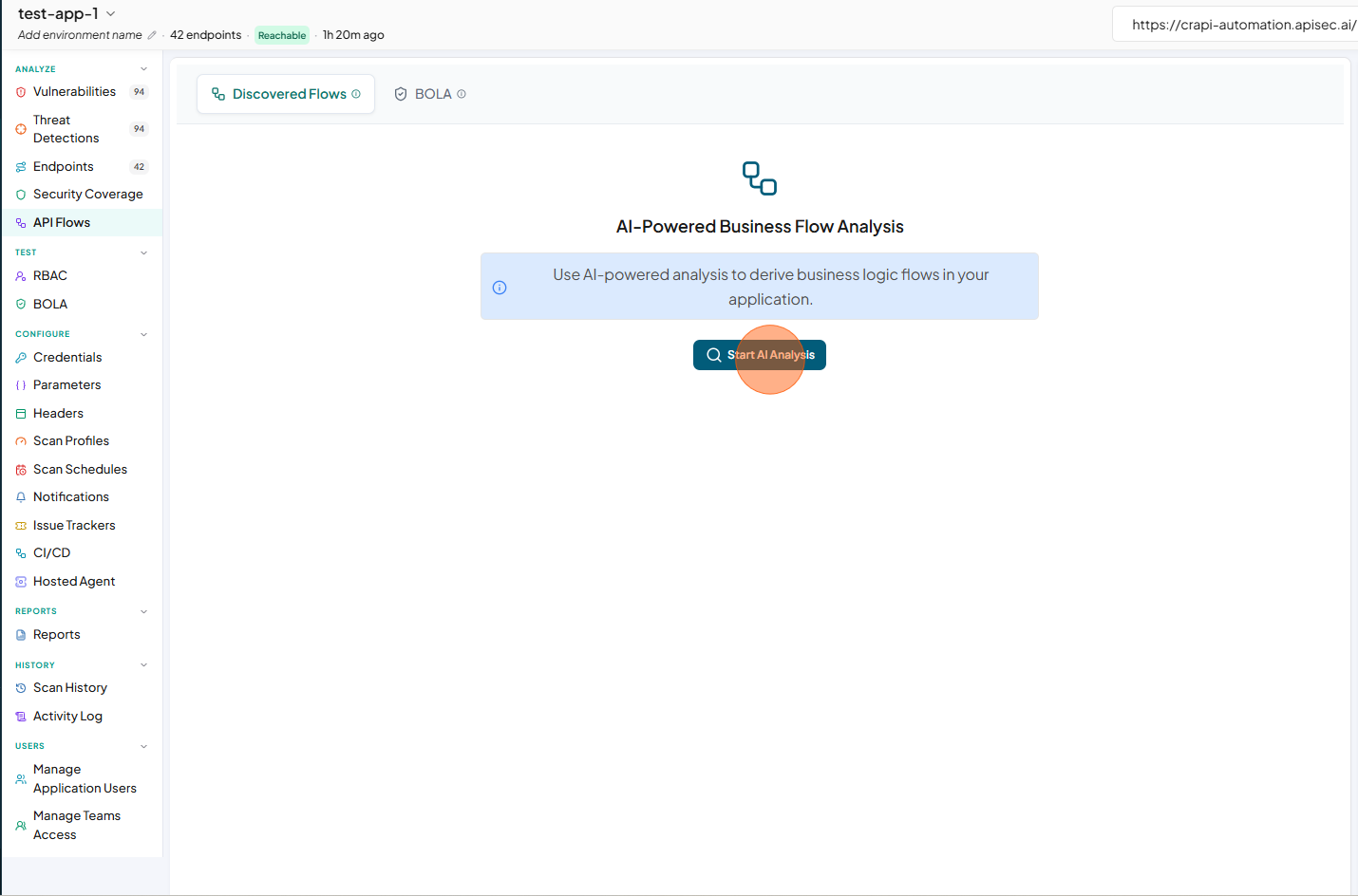
Task: Click the Threat Detections sidebar icon
Action: (x=21, y=129)
